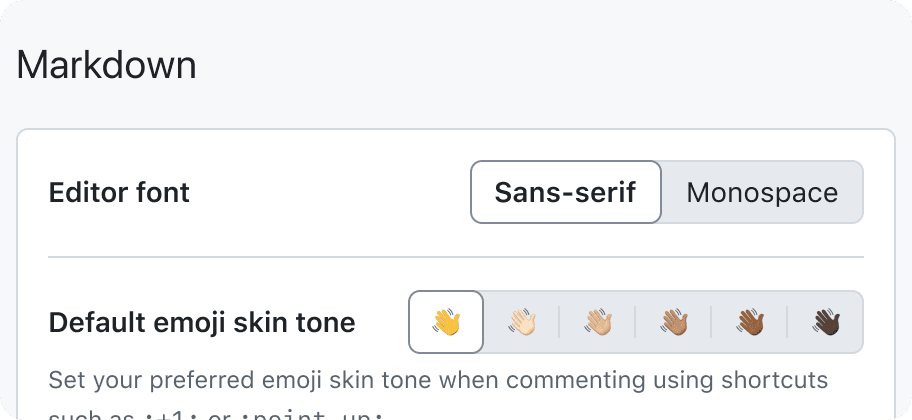Choose the light skin tone waving hand
The image size is (912, 420).
click(522, 322)
